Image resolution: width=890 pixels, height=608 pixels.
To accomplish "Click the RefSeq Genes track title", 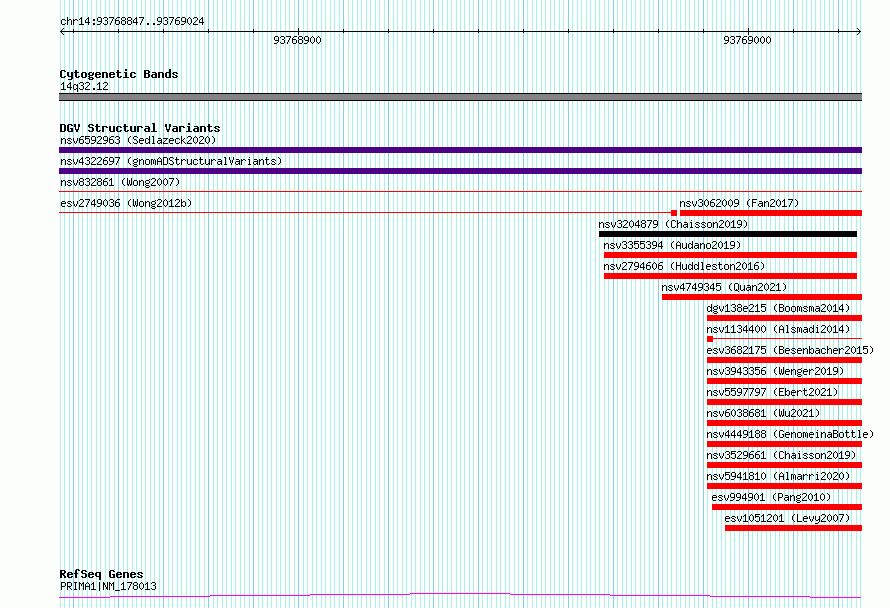I will (101, 574).
